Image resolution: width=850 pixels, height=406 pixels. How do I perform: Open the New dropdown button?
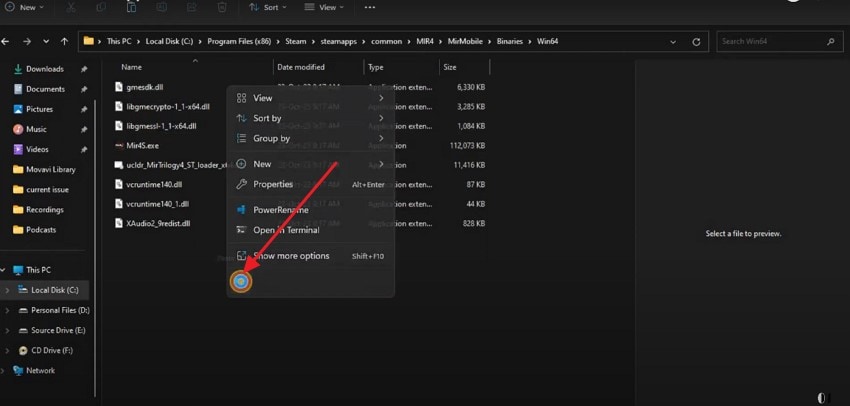coord(25,7)
